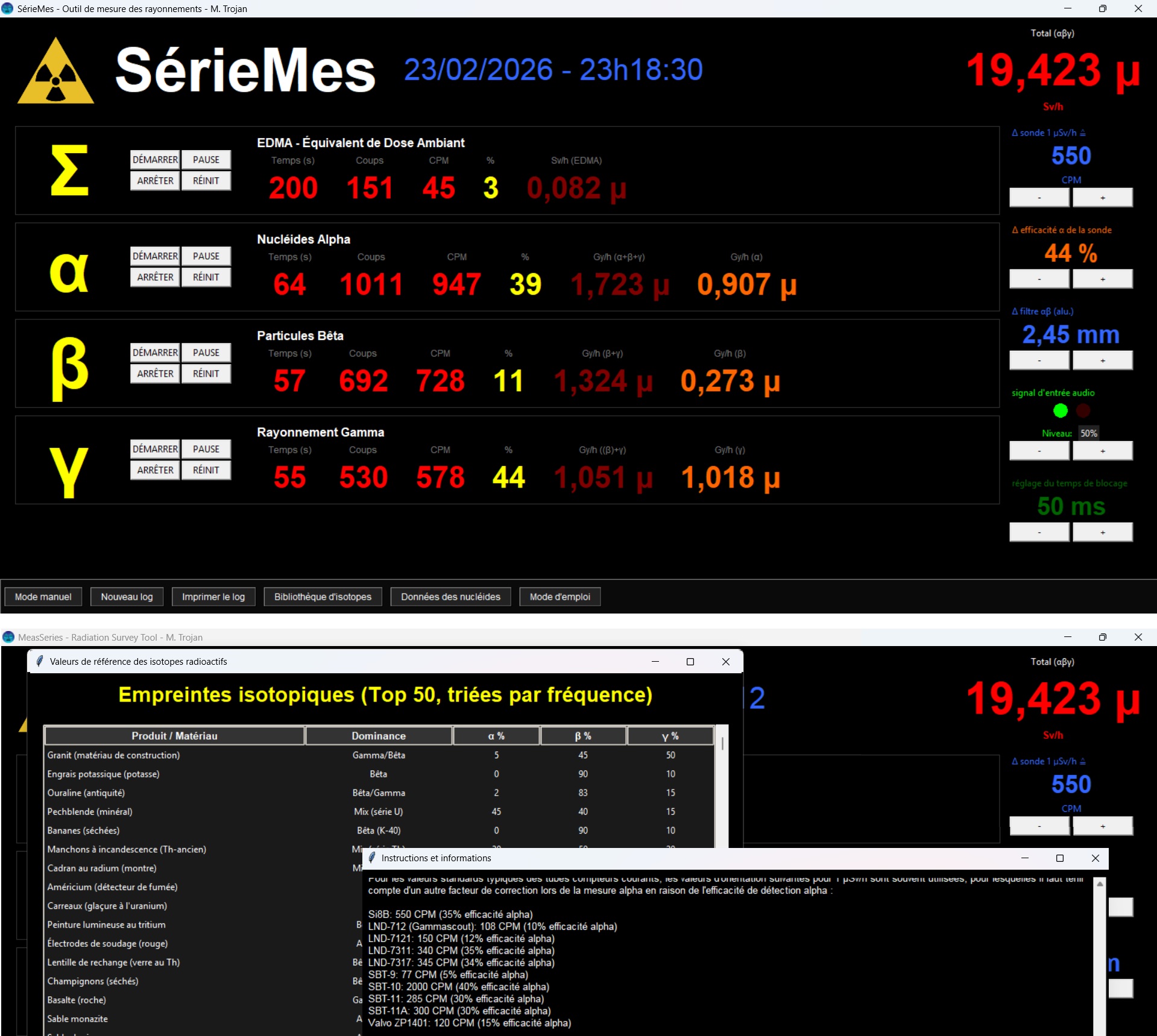Close the Instructions et informations window
Screen dimensions: 1157x1036
tap(1095, 858)
